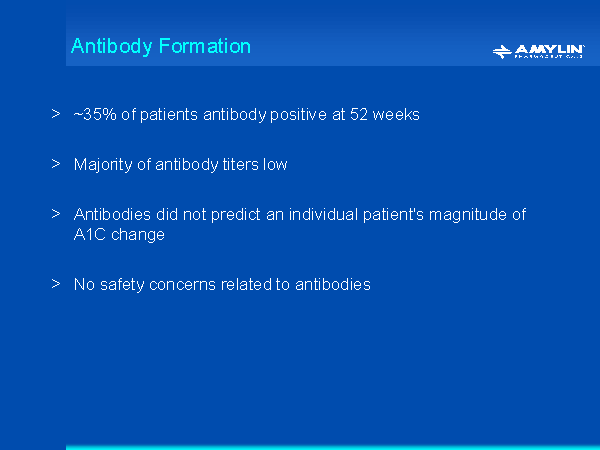Screen dimensions: 600x450
Task: Click the Amylin logo swoosh icon
Action: [x=503, y=50]
